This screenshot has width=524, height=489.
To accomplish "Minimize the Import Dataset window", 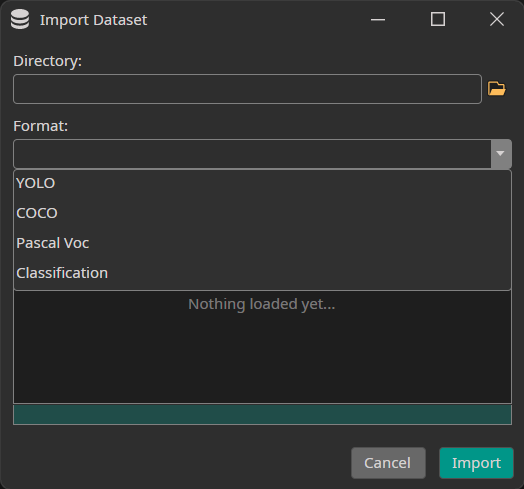I will 378,19.
